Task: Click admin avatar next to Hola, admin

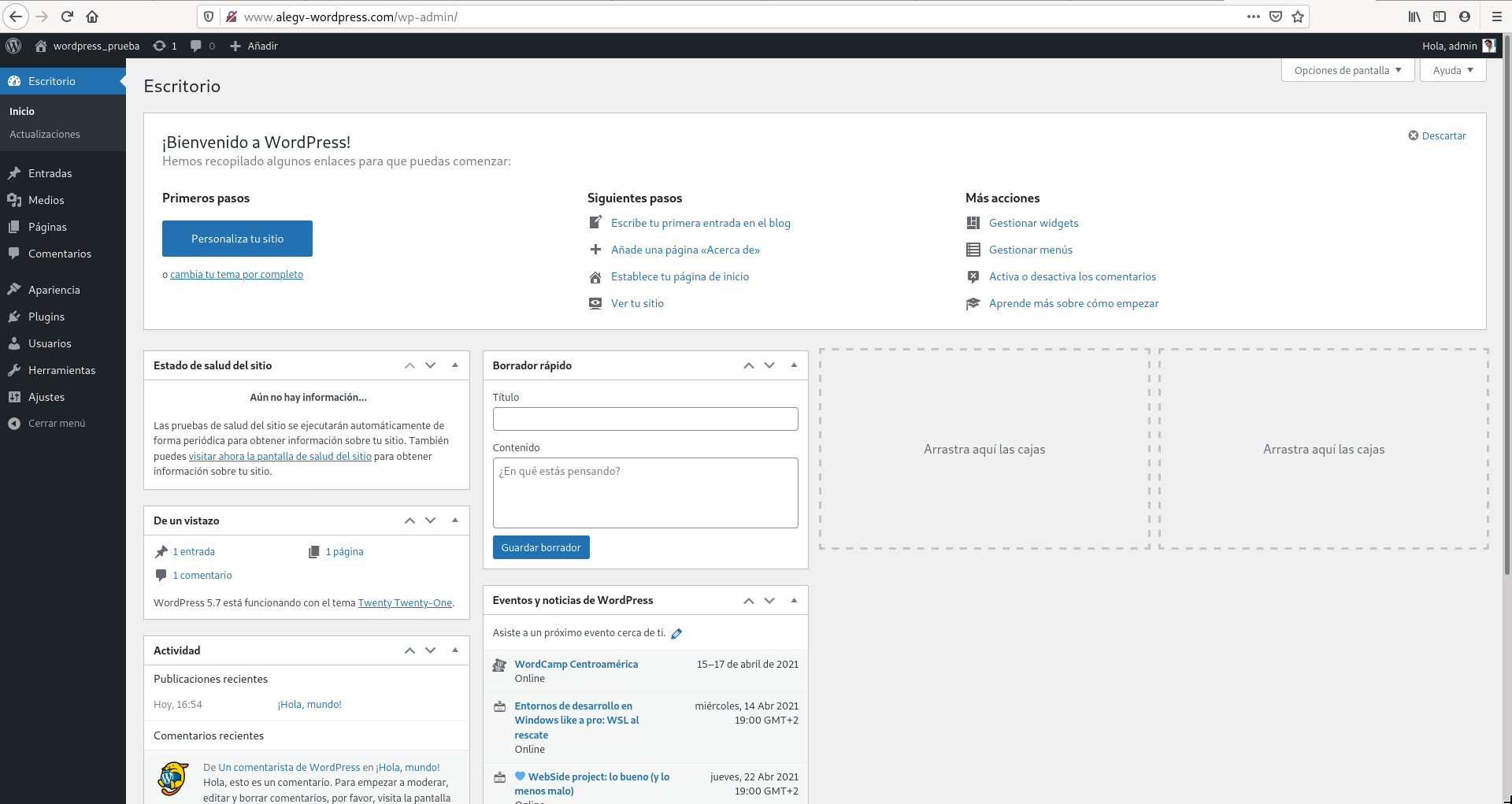Action: (1488, 46)
